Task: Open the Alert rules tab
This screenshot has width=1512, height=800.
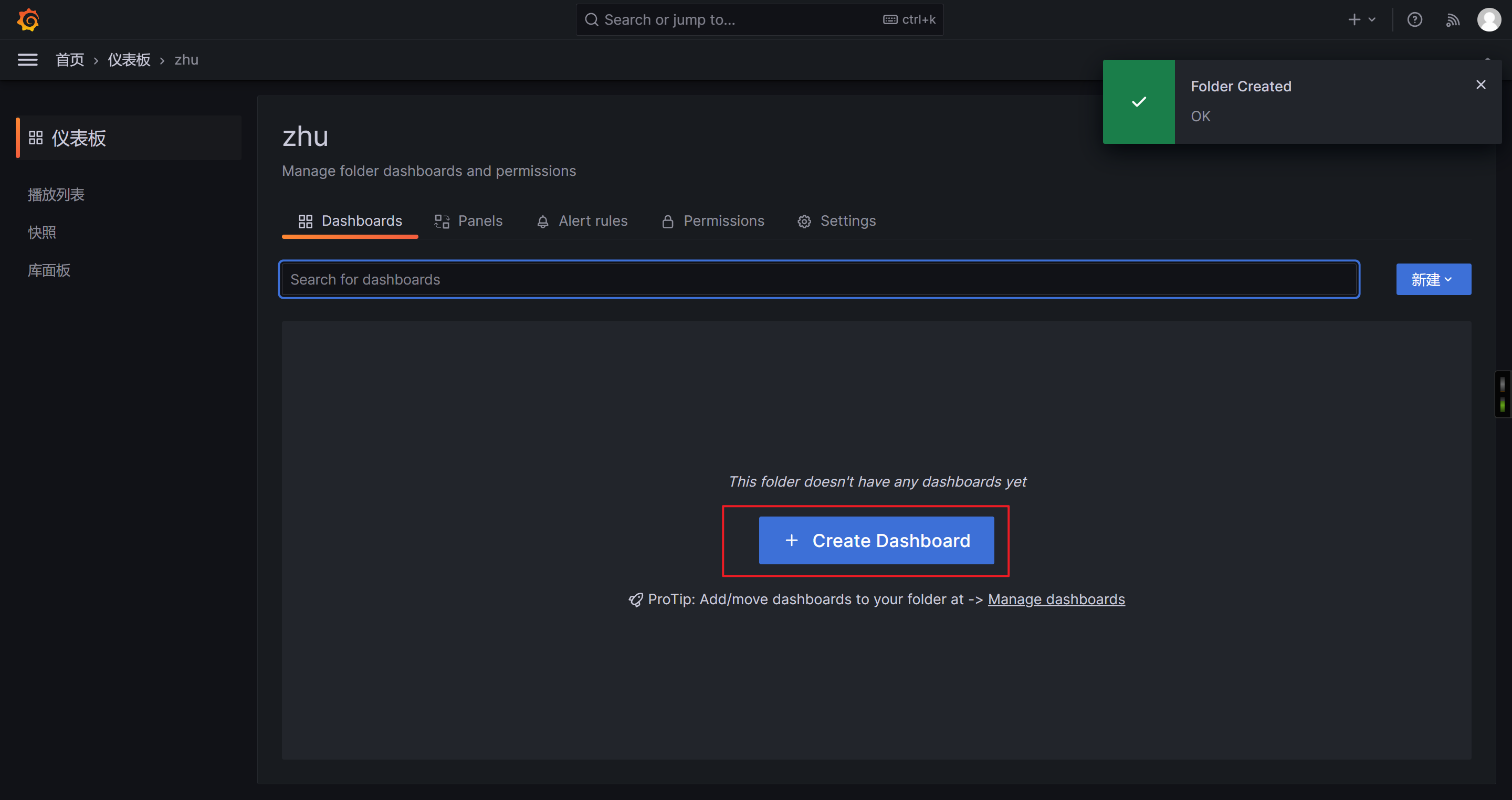Action: click(x=582, y=222)
